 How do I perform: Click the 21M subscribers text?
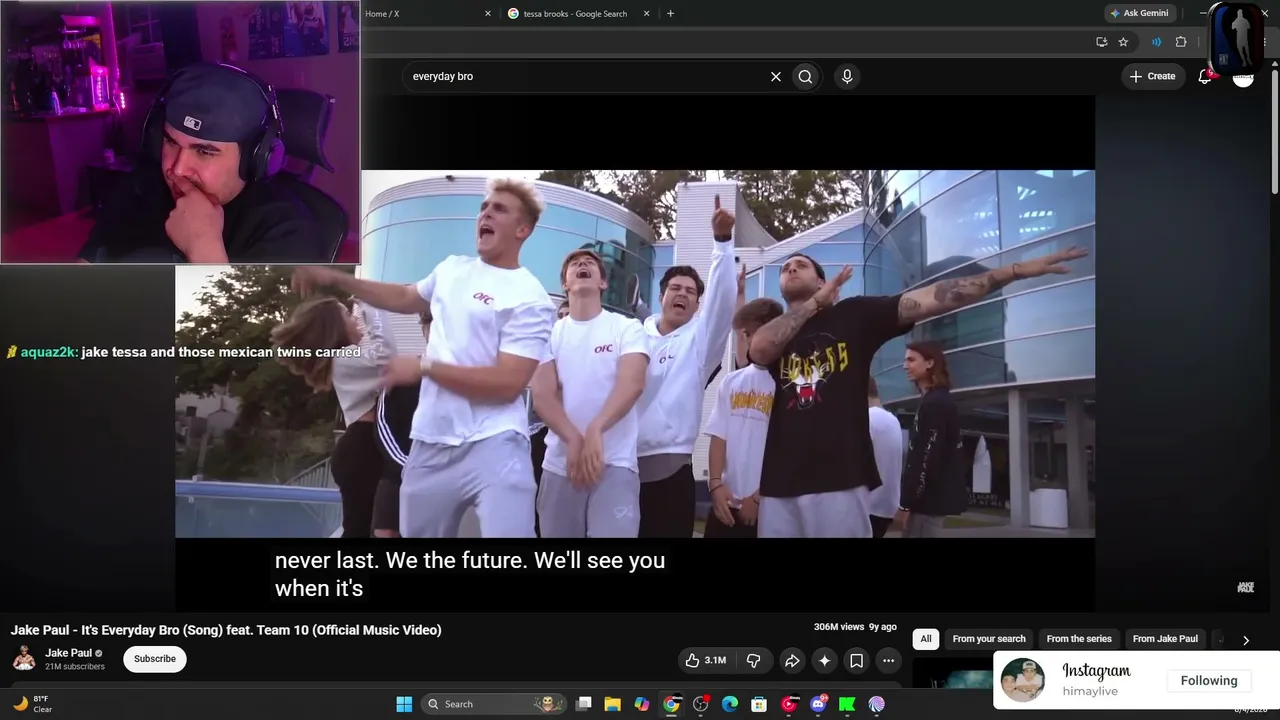(x=75, y=667)
